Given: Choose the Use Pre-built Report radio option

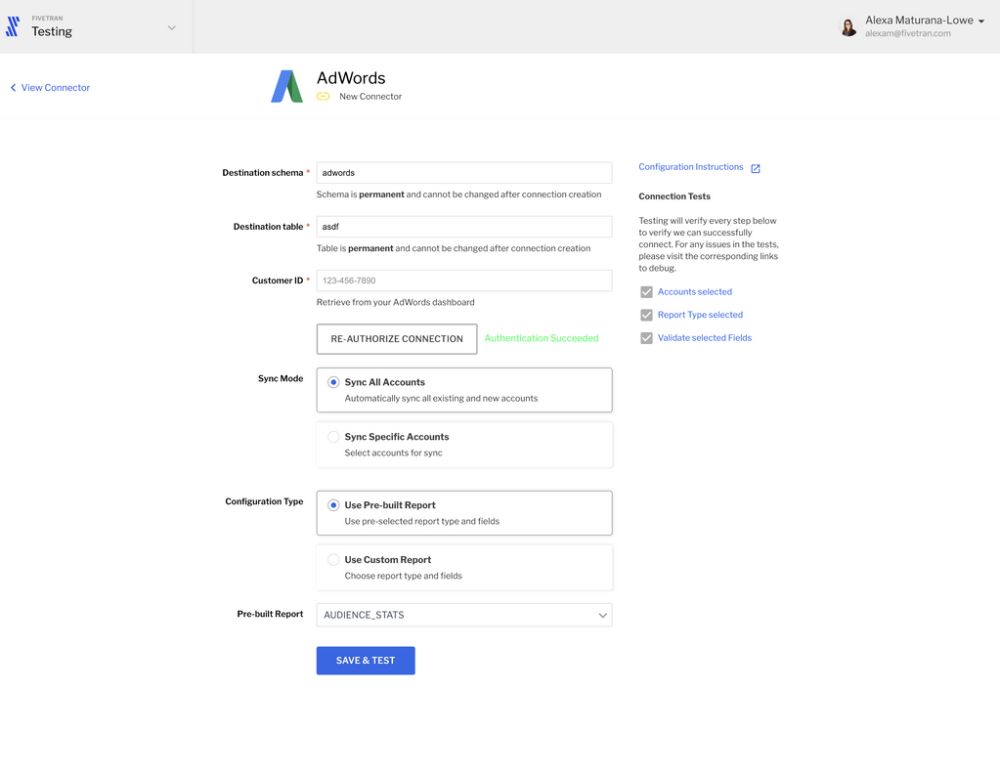Looking at the screenshot, I should (333, 505).
